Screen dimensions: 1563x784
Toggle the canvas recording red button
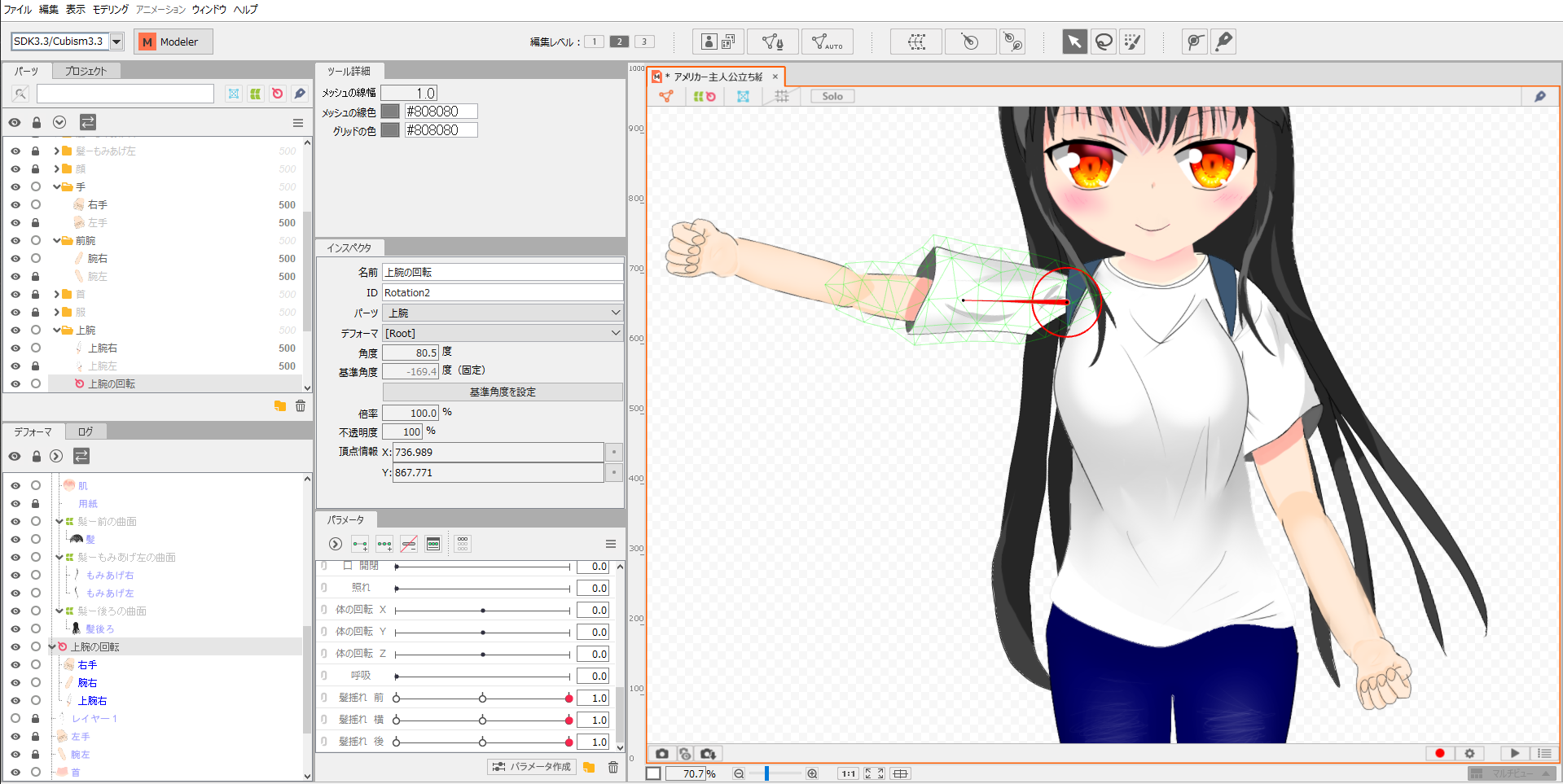[x=1440, y=754]
